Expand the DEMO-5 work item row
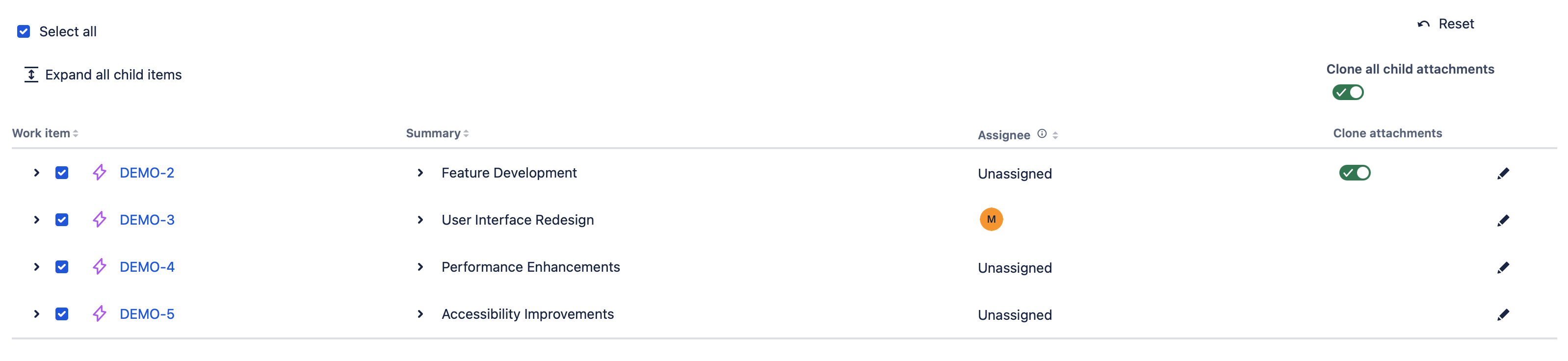The image size is (1568, 361). (x=36, y=314)
